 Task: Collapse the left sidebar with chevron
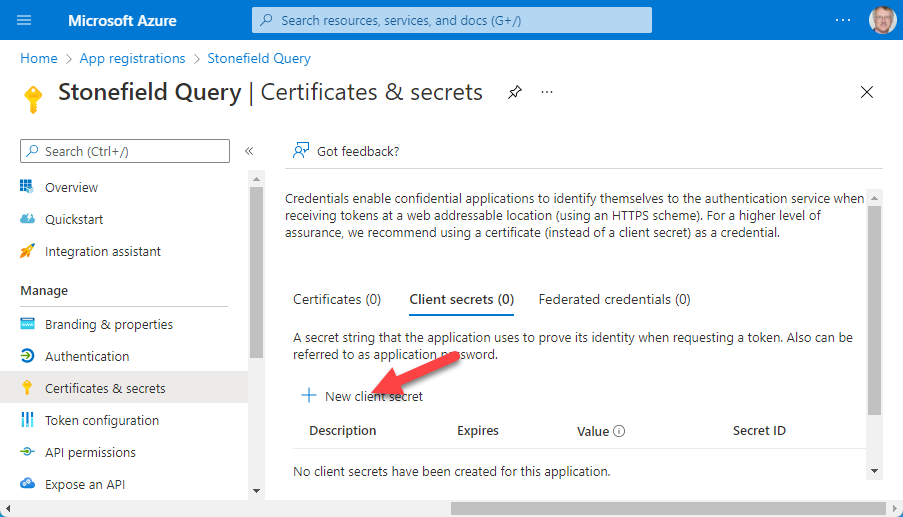(249, 151)
